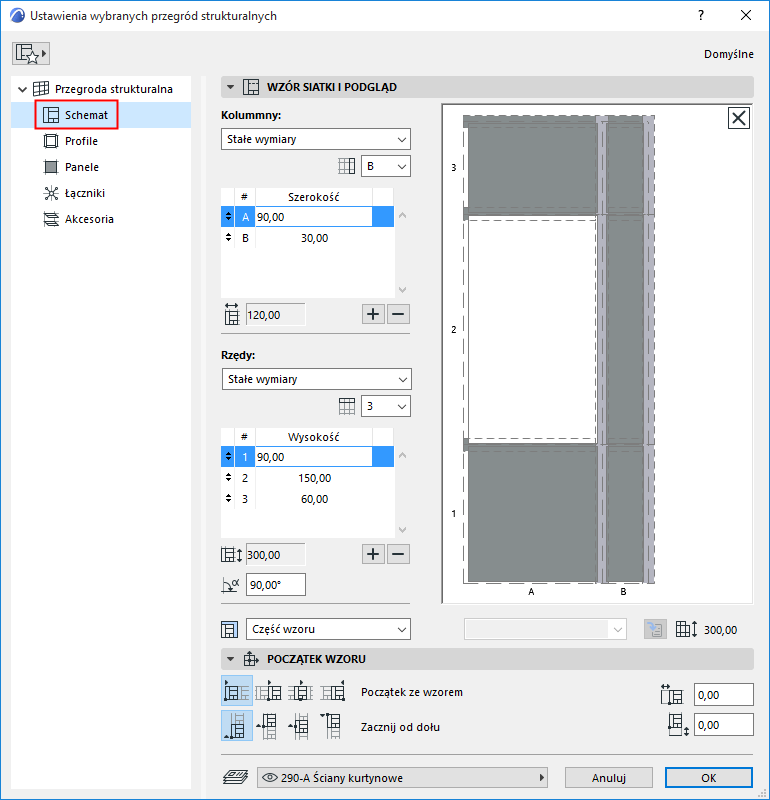
Task: Select centered horizontal pattern origin option
Action: coord(301,691)
